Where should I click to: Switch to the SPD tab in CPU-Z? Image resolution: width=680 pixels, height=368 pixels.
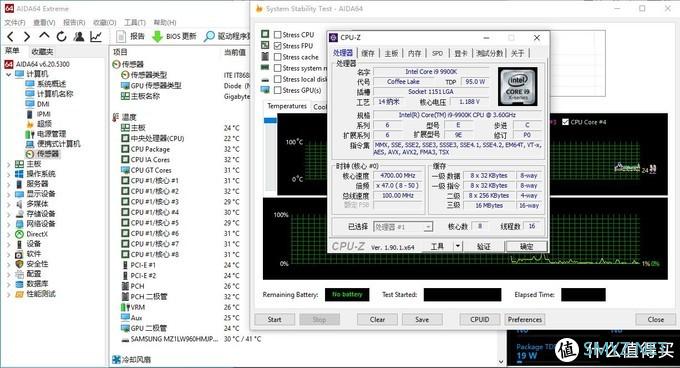(437, 53)
